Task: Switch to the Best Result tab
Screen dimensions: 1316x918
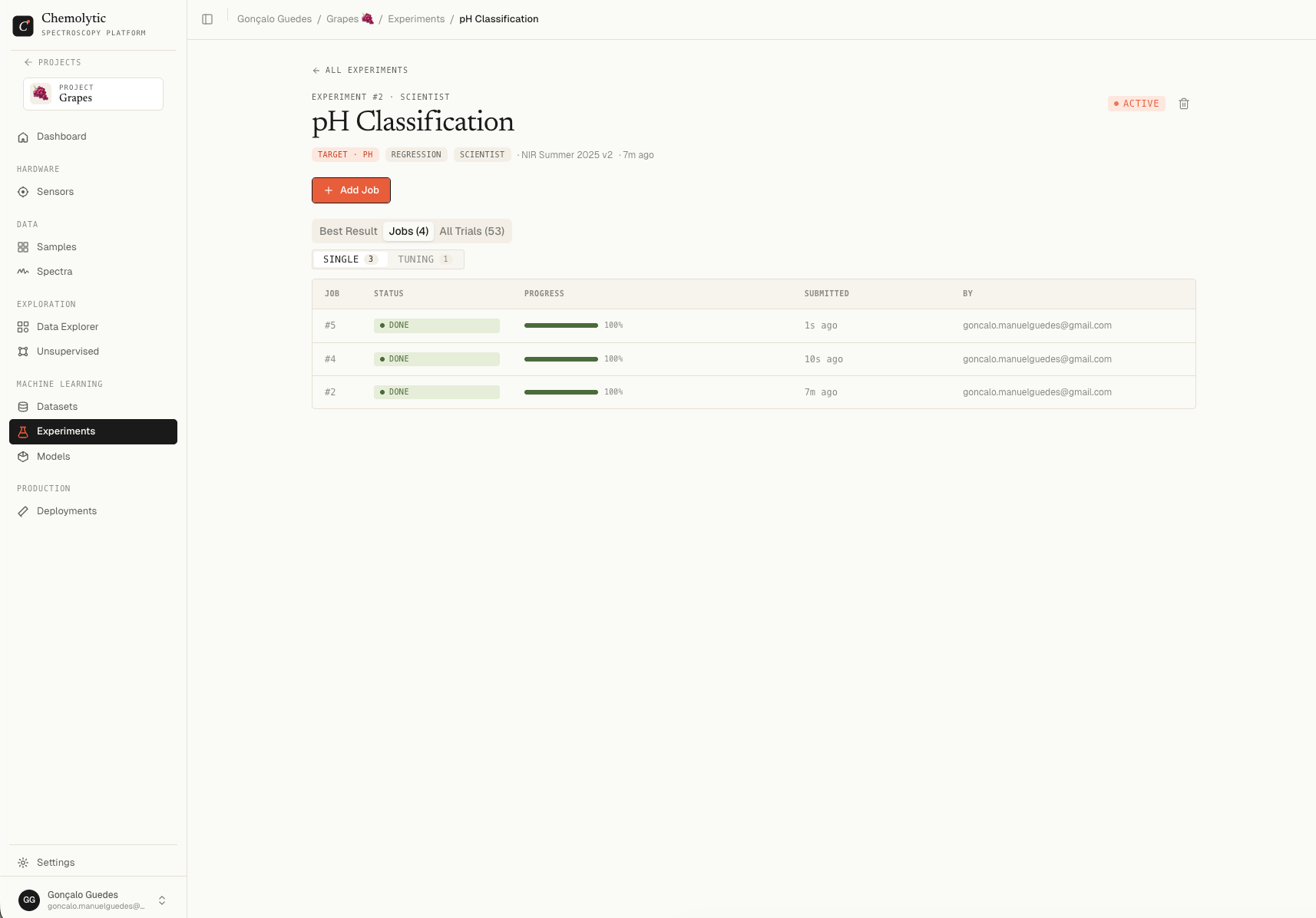Action: 349,231
